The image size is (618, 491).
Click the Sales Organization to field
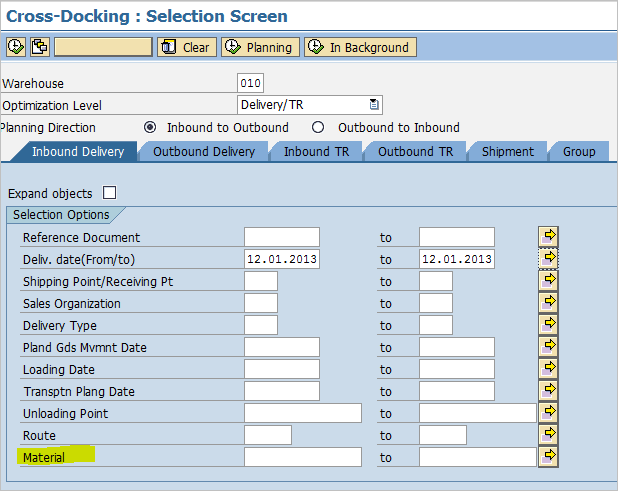tap(436, 303)
